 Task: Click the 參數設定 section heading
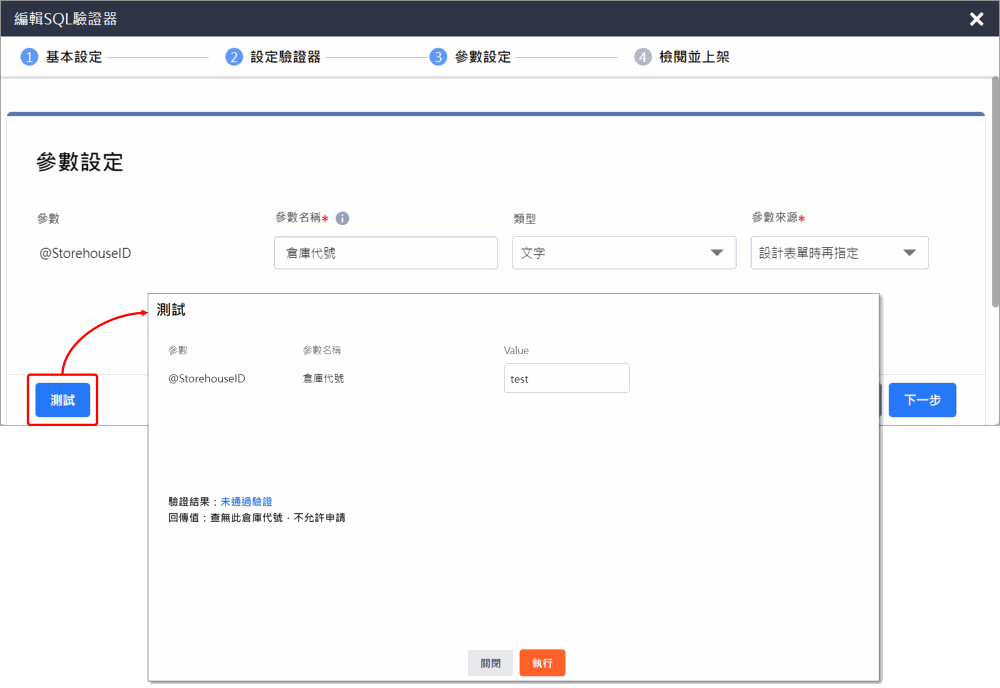click(x=80, y=163)
